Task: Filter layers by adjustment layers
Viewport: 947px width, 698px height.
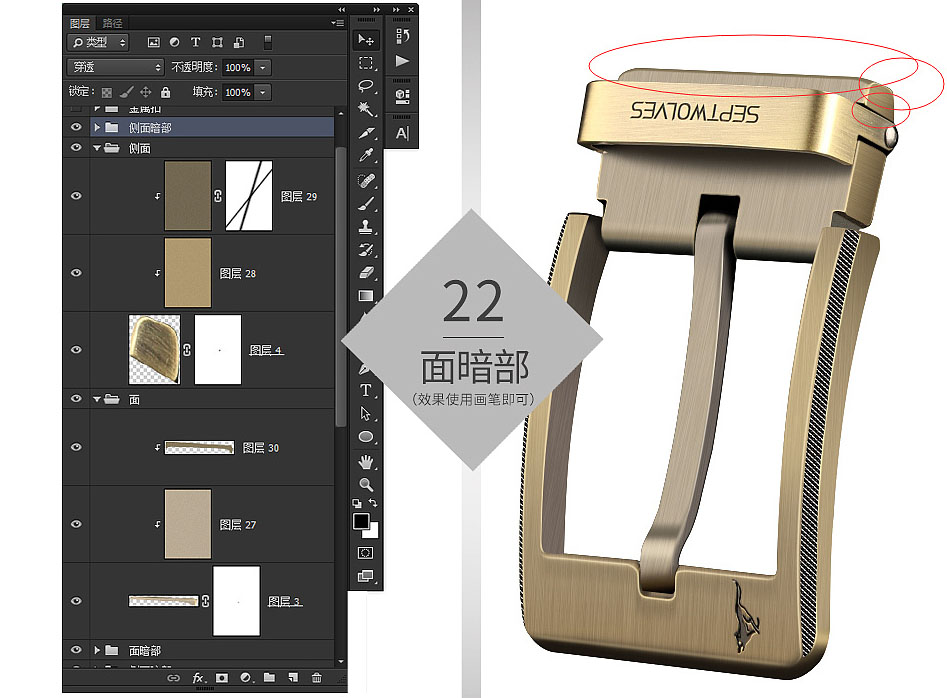Action: point(175,42)
